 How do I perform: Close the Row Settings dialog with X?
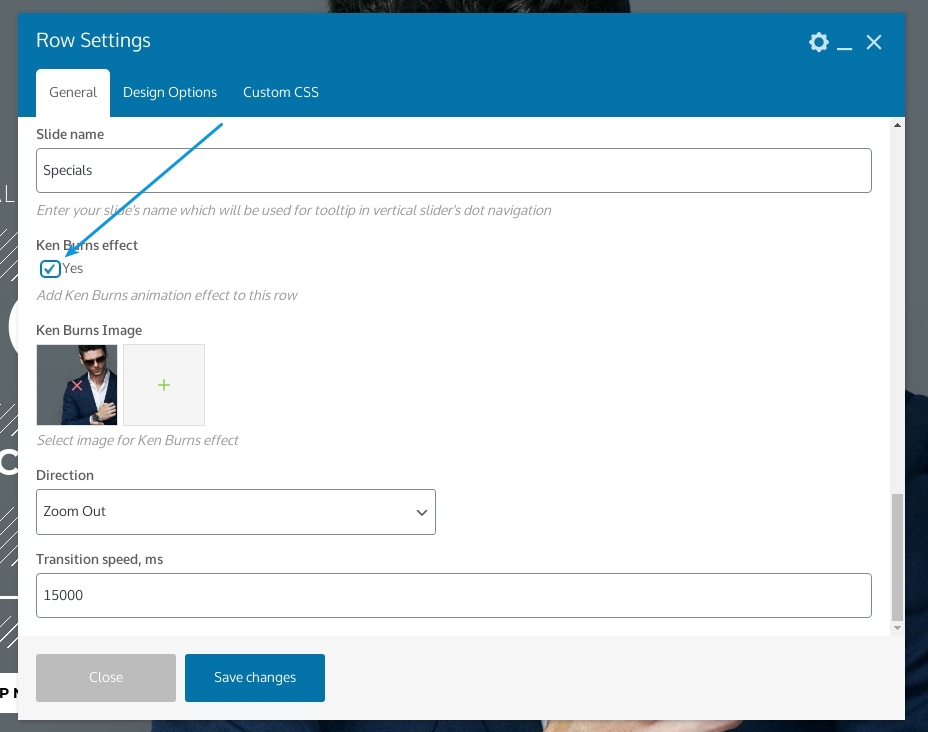point(874,42)
